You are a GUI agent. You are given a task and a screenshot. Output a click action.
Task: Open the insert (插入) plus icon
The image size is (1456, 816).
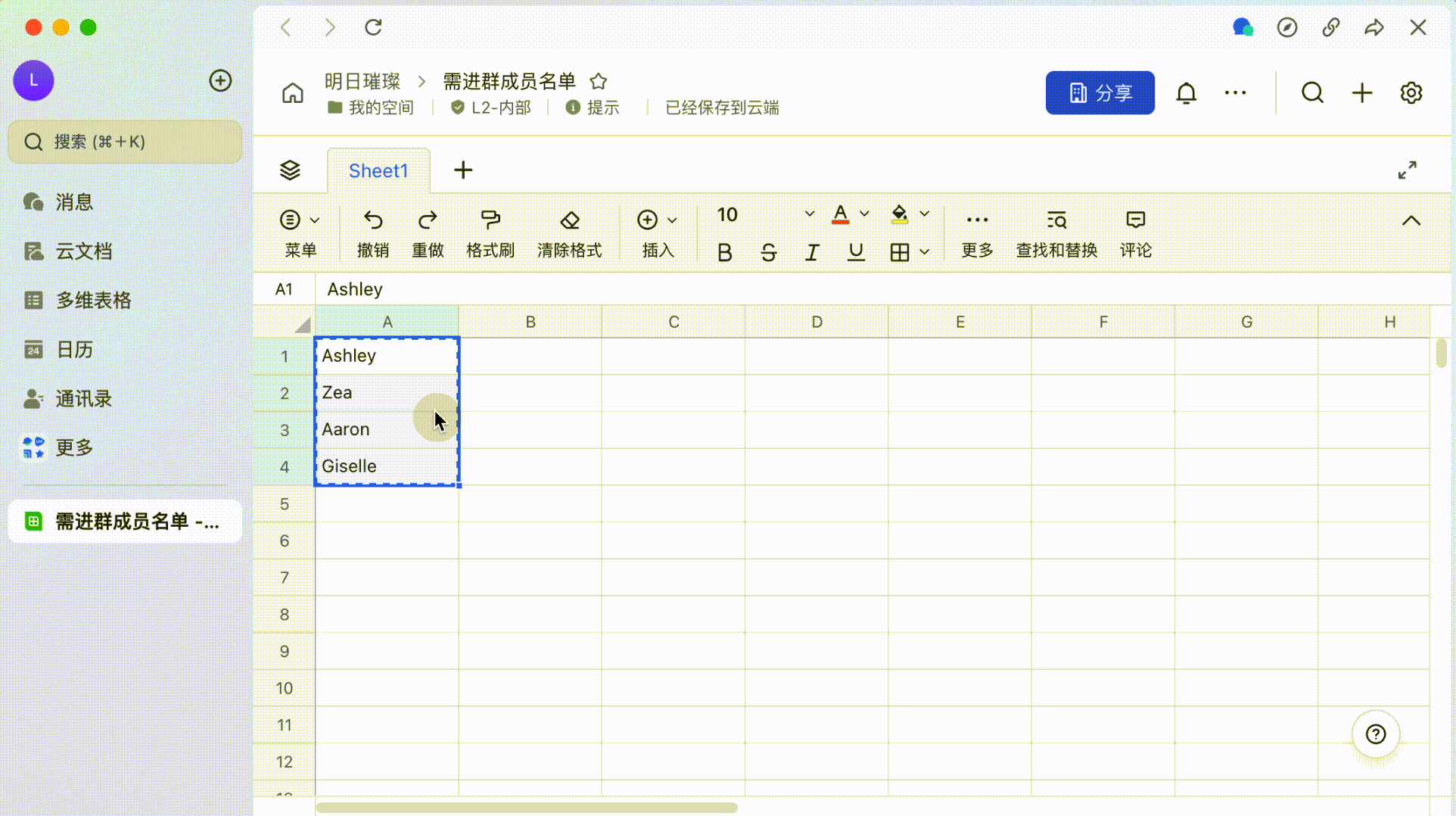[647, 220]
